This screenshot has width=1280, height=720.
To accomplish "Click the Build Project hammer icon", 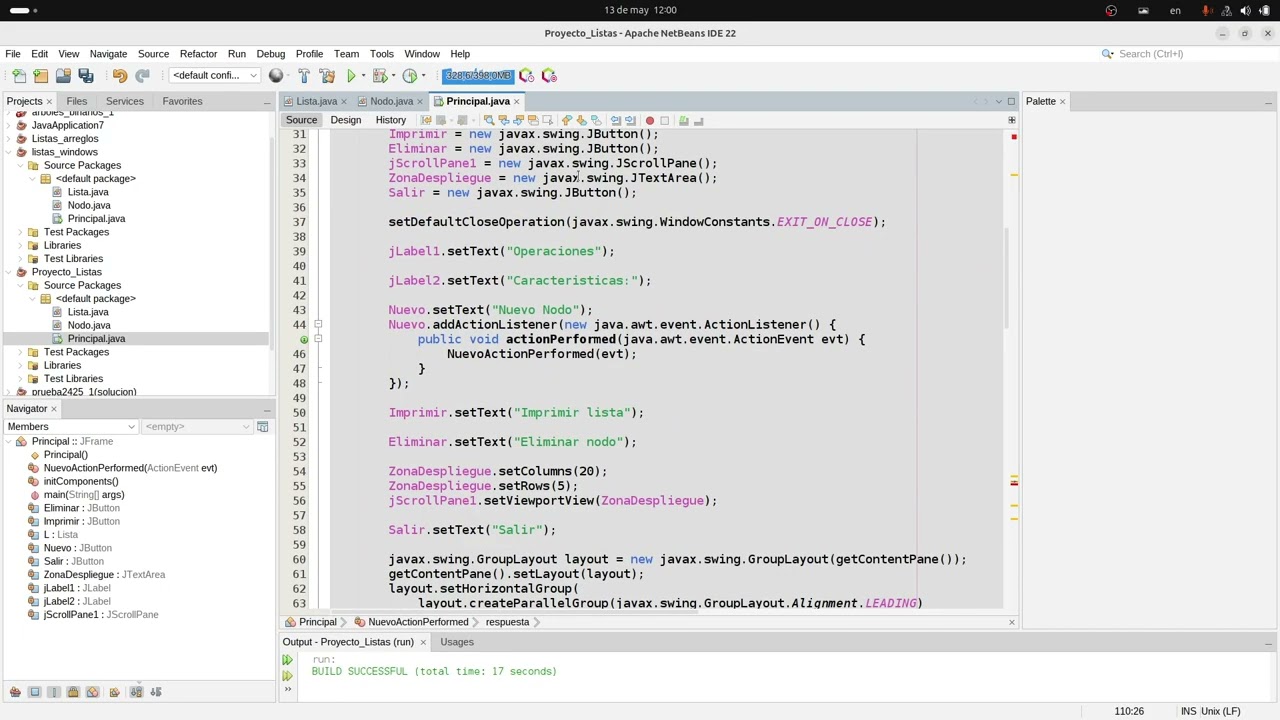I will coord(304,76).
